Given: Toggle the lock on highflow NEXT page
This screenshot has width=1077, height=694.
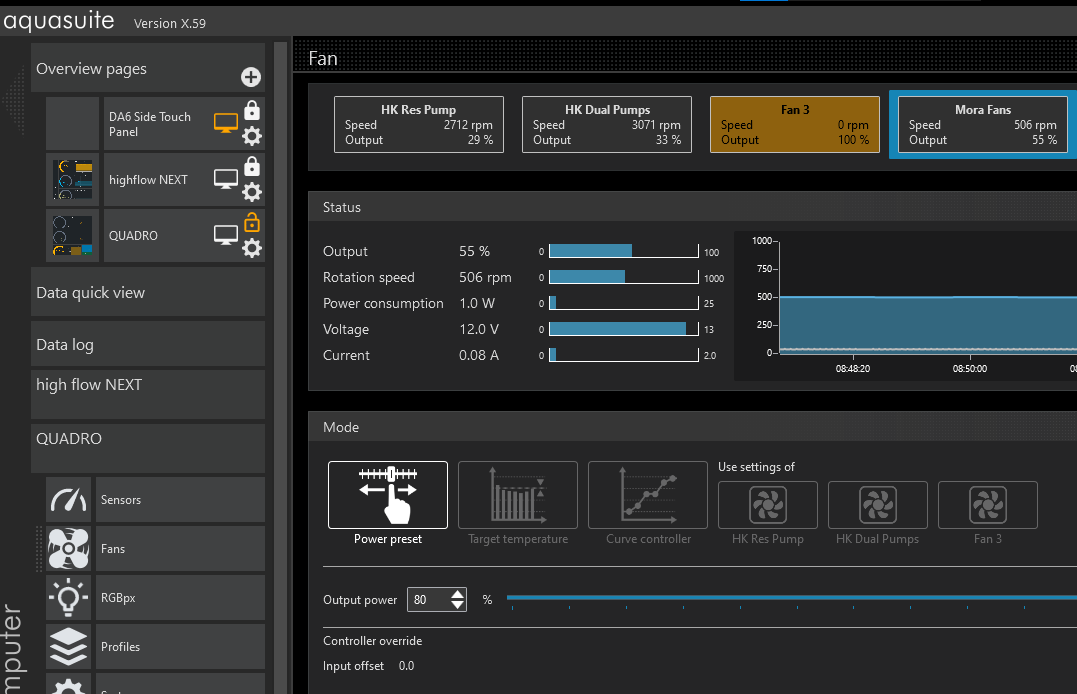Looking at the screenshot, I should pyautogui.click(x=252, y=166).
